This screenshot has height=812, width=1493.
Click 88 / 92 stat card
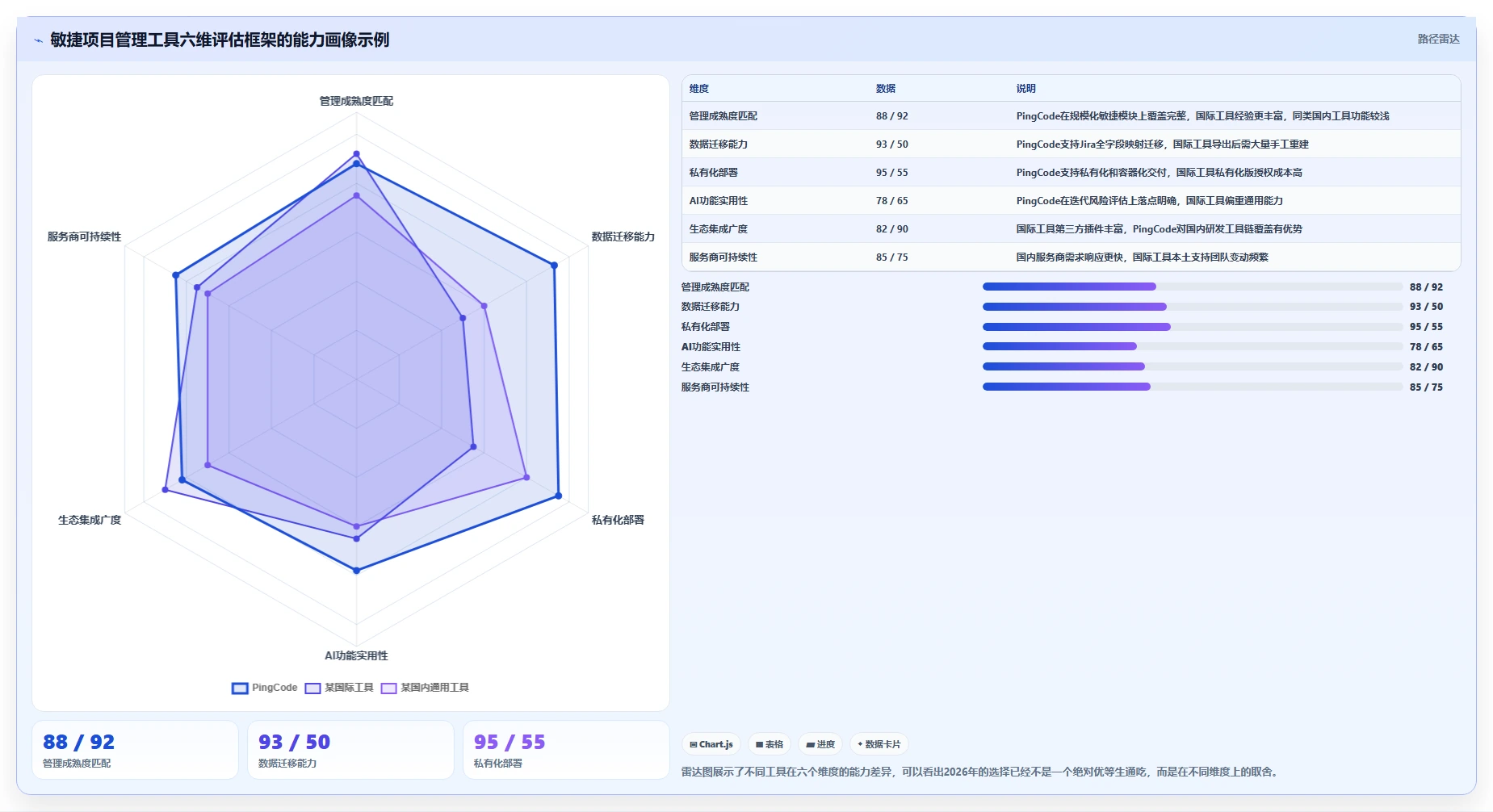click(135, 750)
